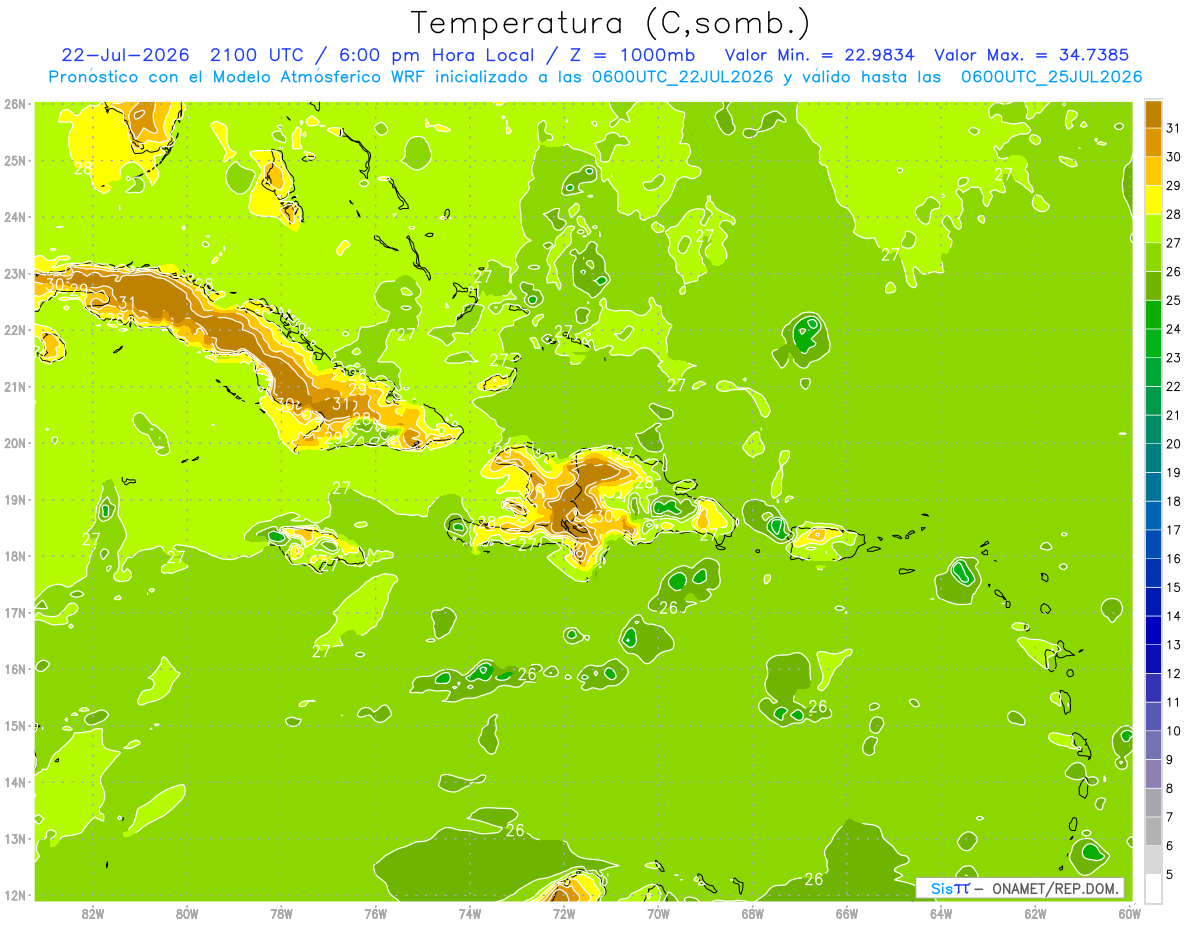Click the 80W longitude axis label
The height and width of the screenshot is (927, 1200).
coord(187,912)
